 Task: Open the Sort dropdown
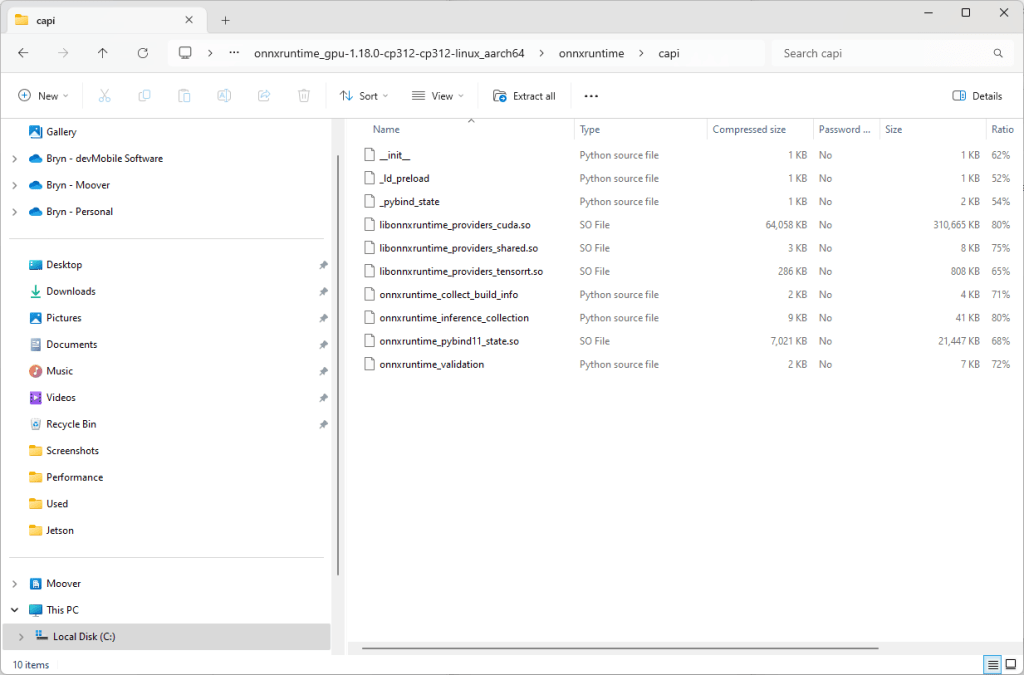coord(364,96)
